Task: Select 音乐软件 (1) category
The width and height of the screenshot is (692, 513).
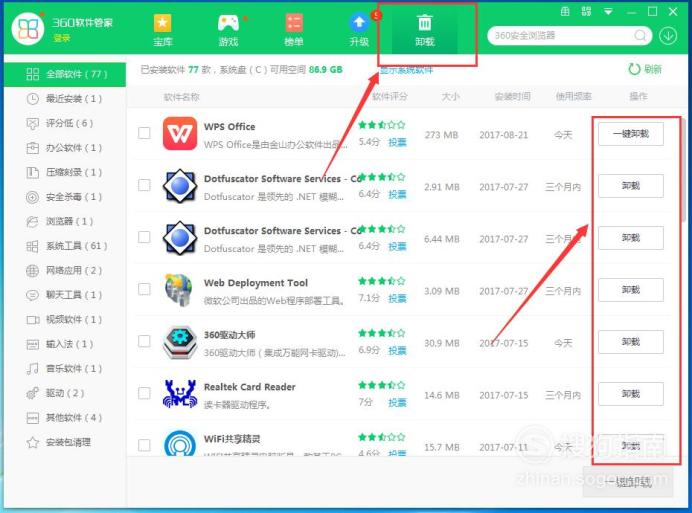Action: (x=65, y=368)
